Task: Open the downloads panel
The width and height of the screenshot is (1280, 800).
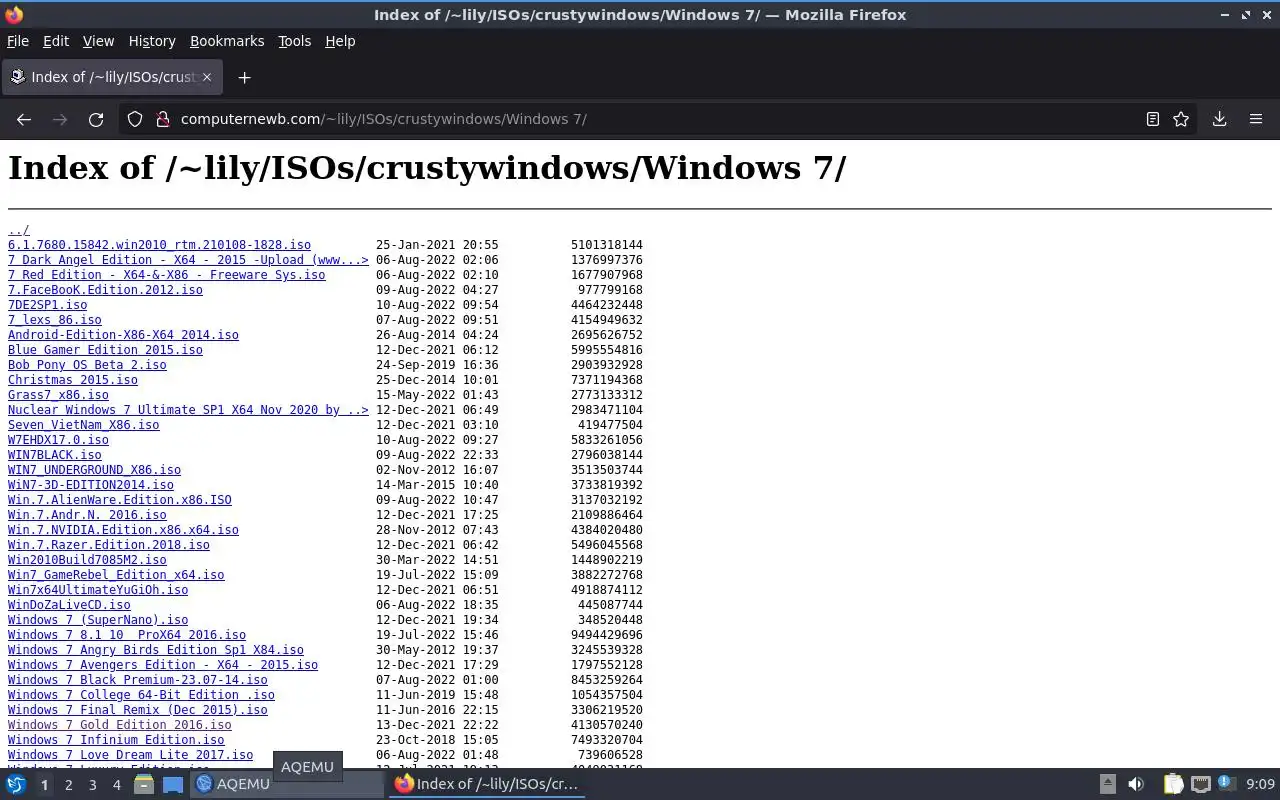Action: tap(1220, 119)
